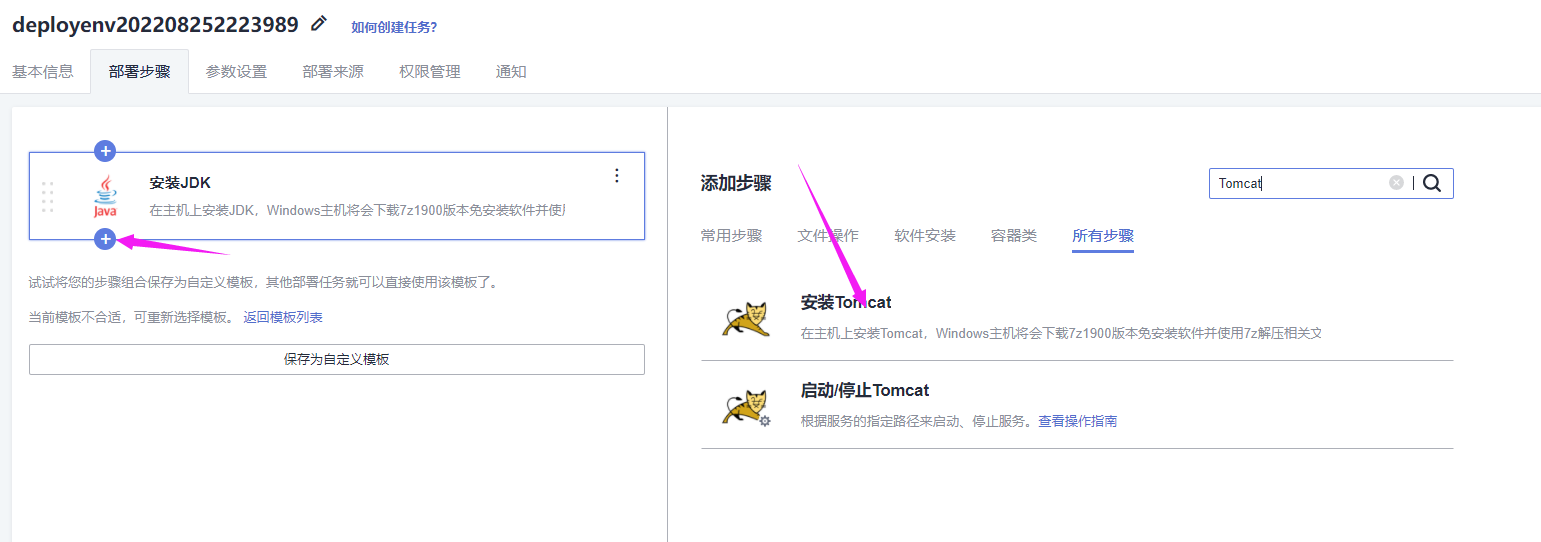Show the 容器类 step category
The image size is (1541, 542).
(1014, 236)
